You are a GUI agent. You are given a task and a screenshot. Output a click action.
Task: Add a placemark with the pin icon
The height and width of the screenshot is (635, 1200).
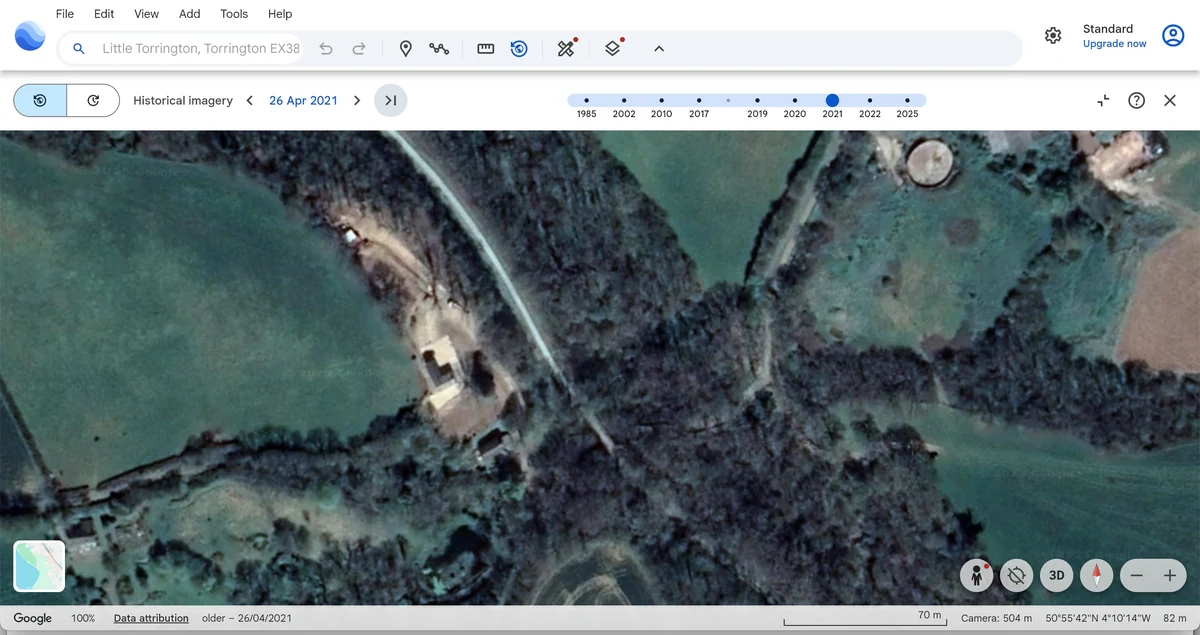[405, 48]
